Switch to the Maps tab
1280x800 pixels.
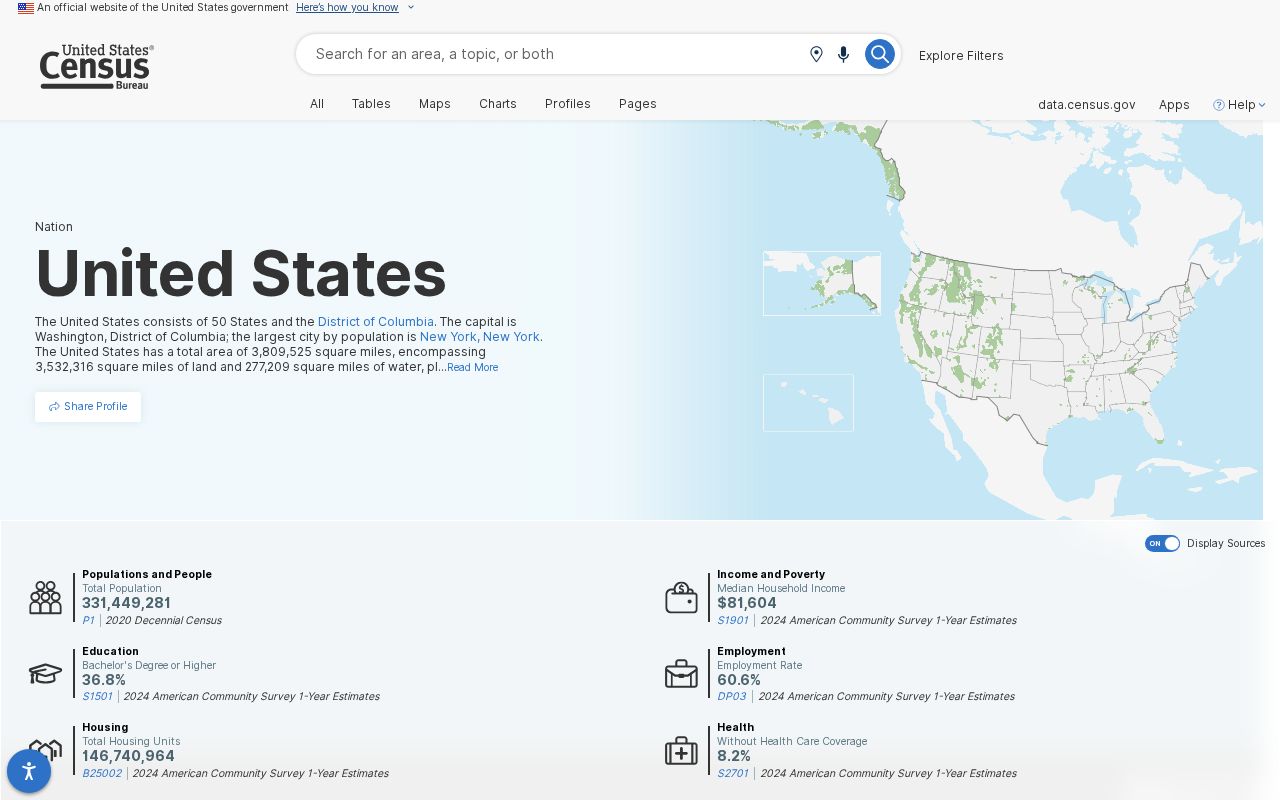[x=435, y=104]
